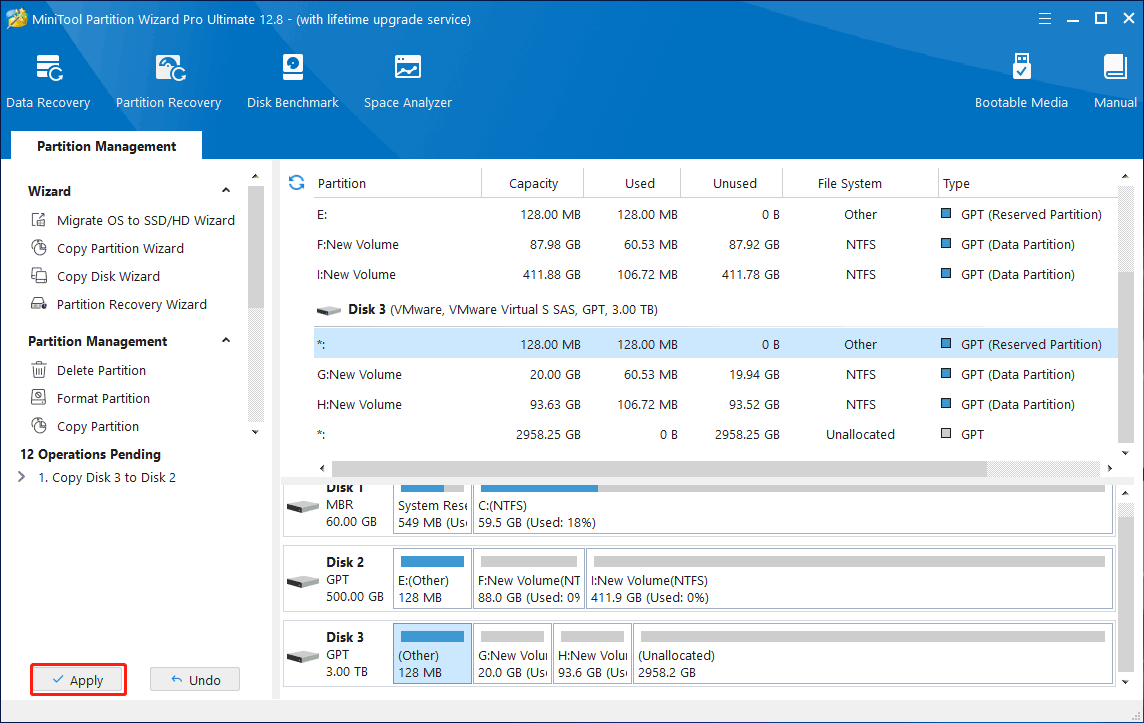This screenshot has width=1144, height=723.
Task: Click the Copy Partition icon in sidebar
Action: tap(39, 425)
